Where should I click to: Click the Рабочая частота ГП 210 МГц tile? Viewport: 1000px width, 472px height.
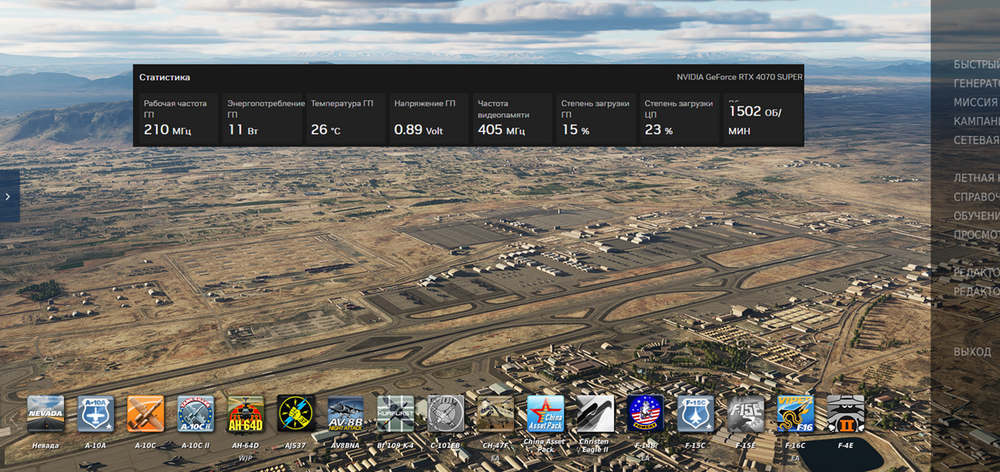pos(179,119)
